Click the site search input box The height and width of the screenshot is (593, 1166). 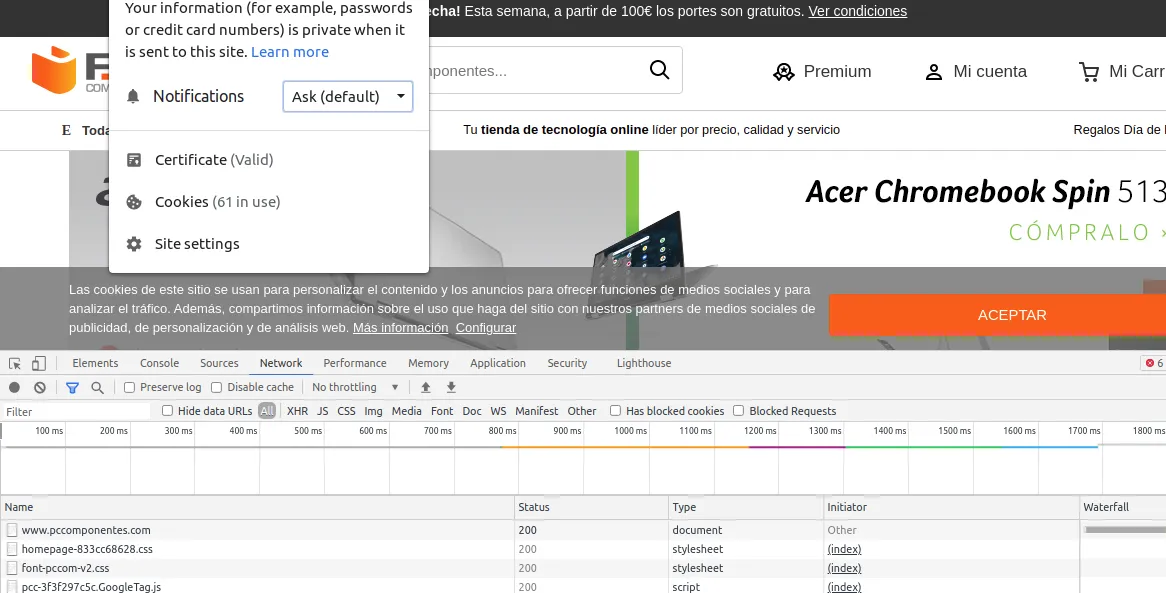point(539,71)
